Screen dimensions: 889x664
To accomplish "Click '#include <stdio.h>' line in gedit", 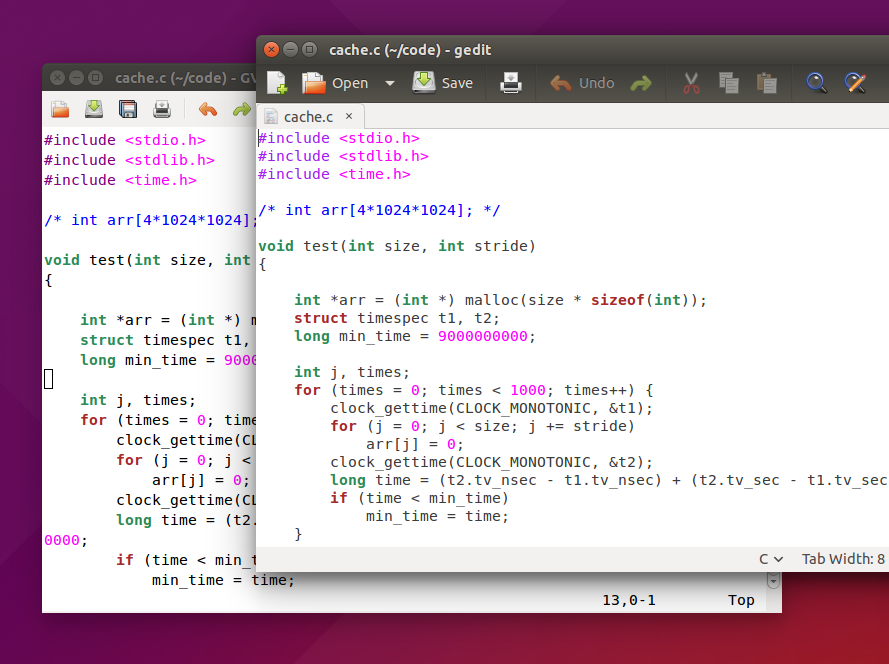I will pyautogui.click(x=339, y=138).
